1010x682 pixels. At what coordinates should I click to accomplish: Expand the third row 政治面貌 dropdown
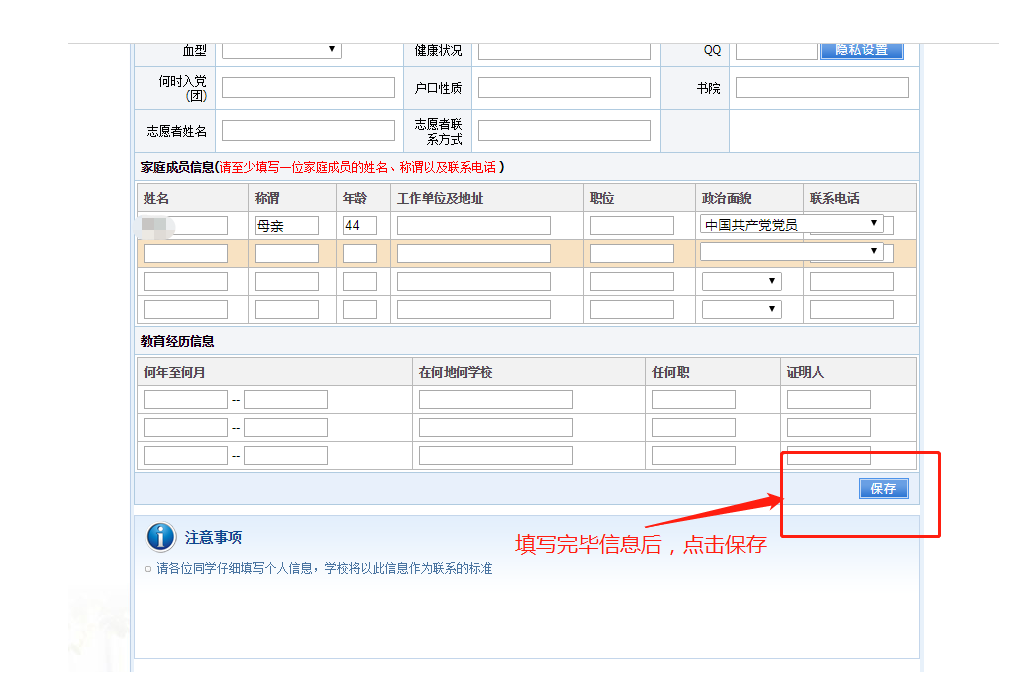coord(741,282)
